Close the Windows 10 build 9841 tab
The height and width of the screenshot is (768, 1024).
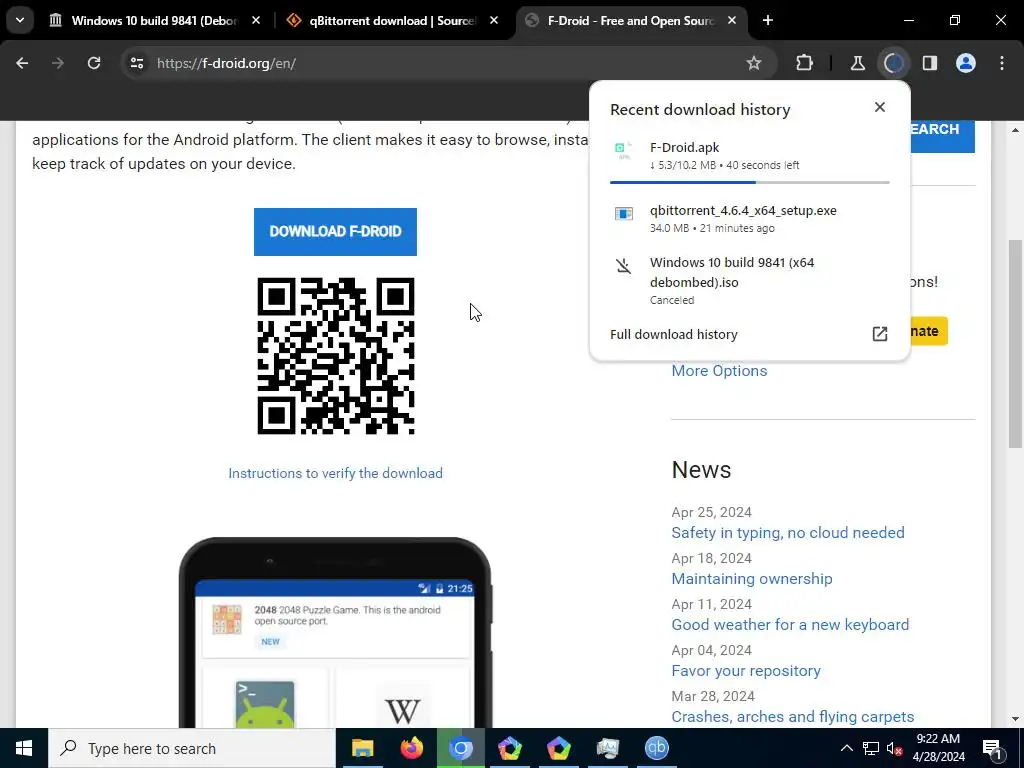[x=256, y=20]
